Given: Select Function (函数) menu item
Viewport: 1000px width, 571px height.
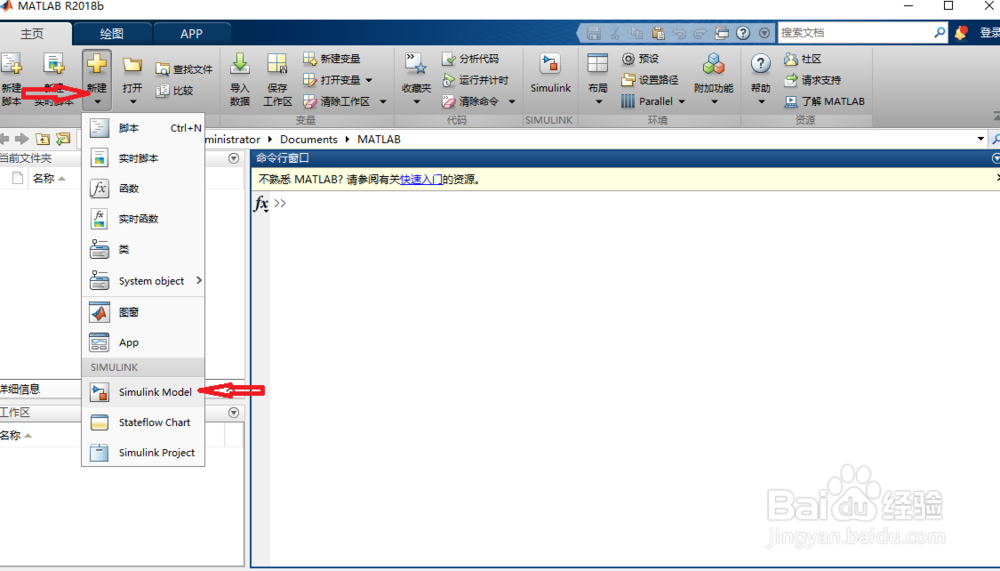Looking at the screenshot, I should [143, 188].
